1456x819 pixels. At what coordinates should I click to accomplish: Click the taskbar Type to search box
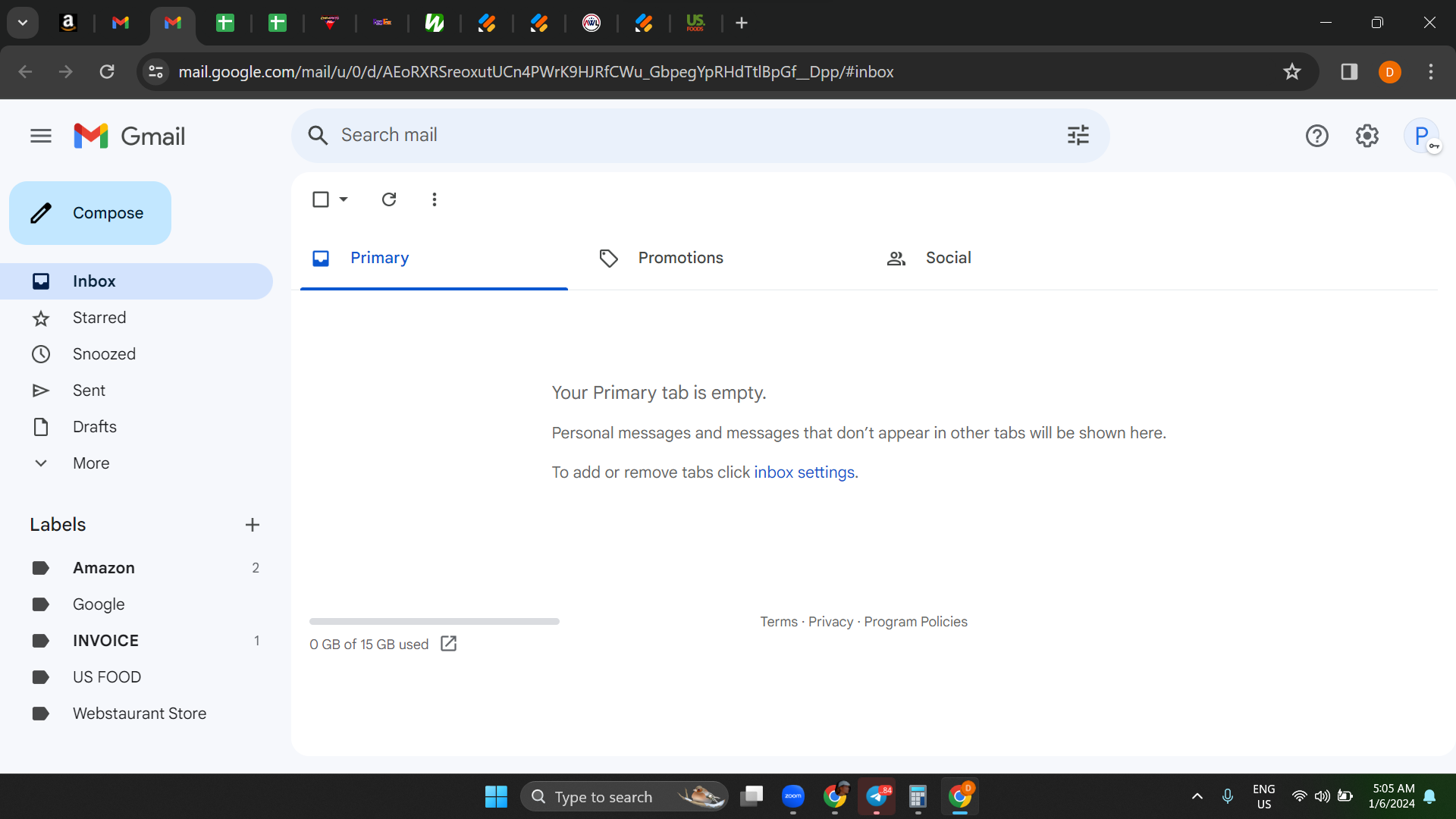[624, 797]
